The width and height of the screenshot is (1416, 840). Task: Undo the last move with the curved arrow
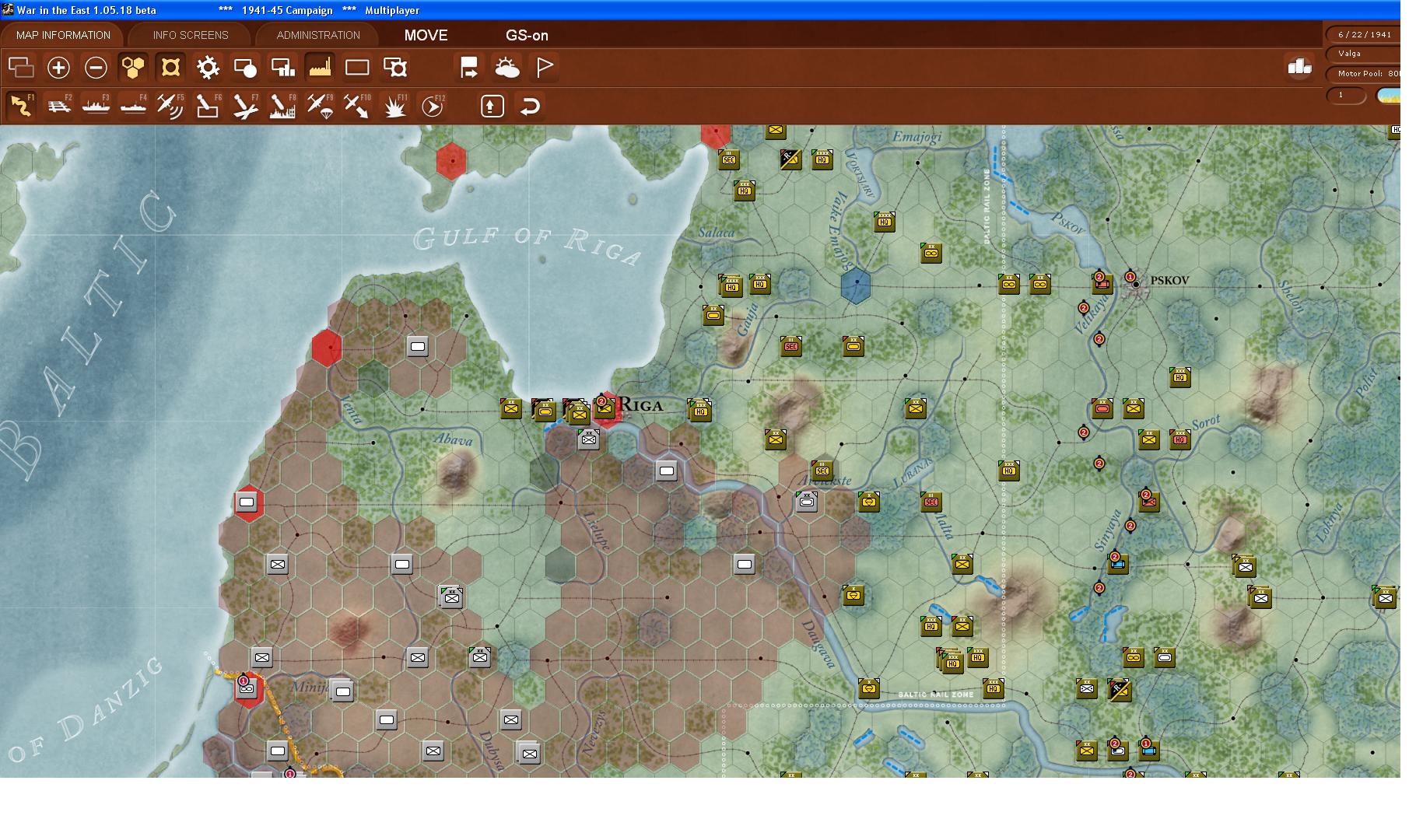(530, 106)
